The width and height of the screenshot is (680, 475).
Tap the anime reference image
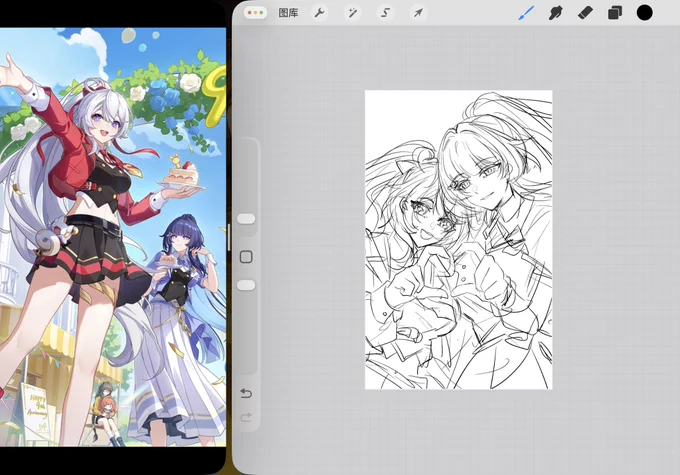click(x=113, y=237)
